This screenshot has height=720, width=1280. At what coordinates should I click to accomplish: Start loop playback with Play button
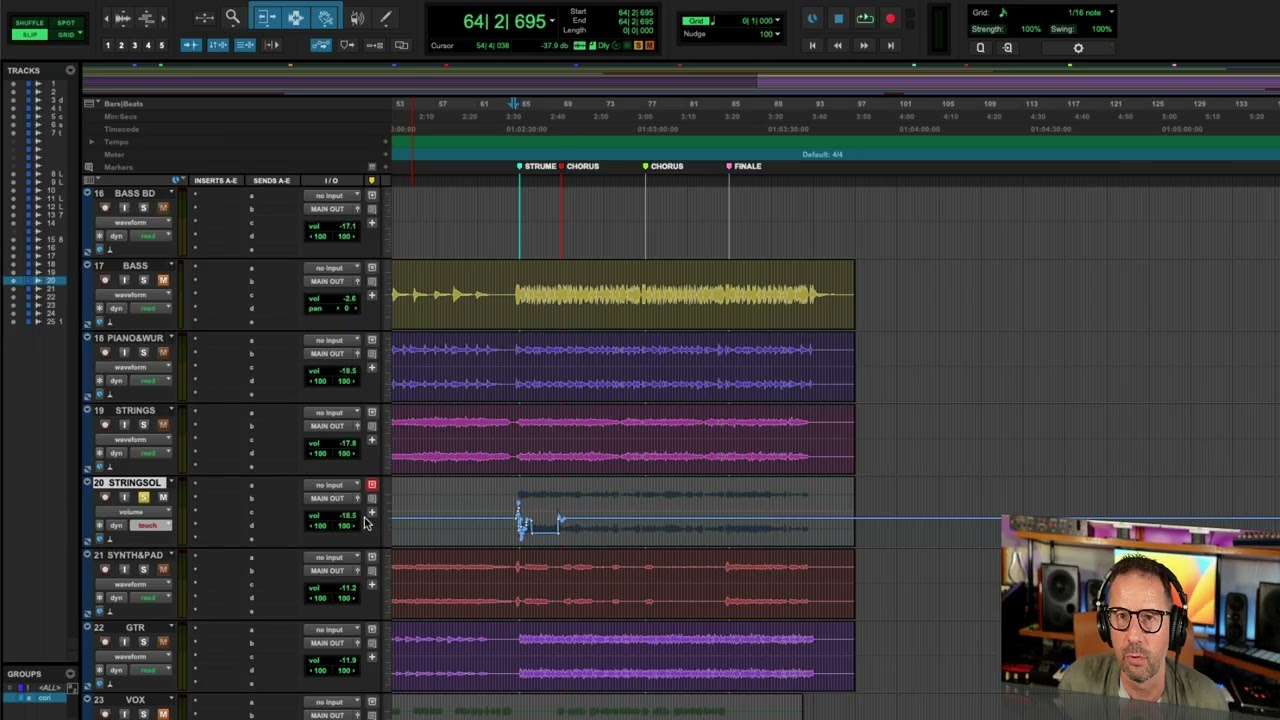pos(864,18)
